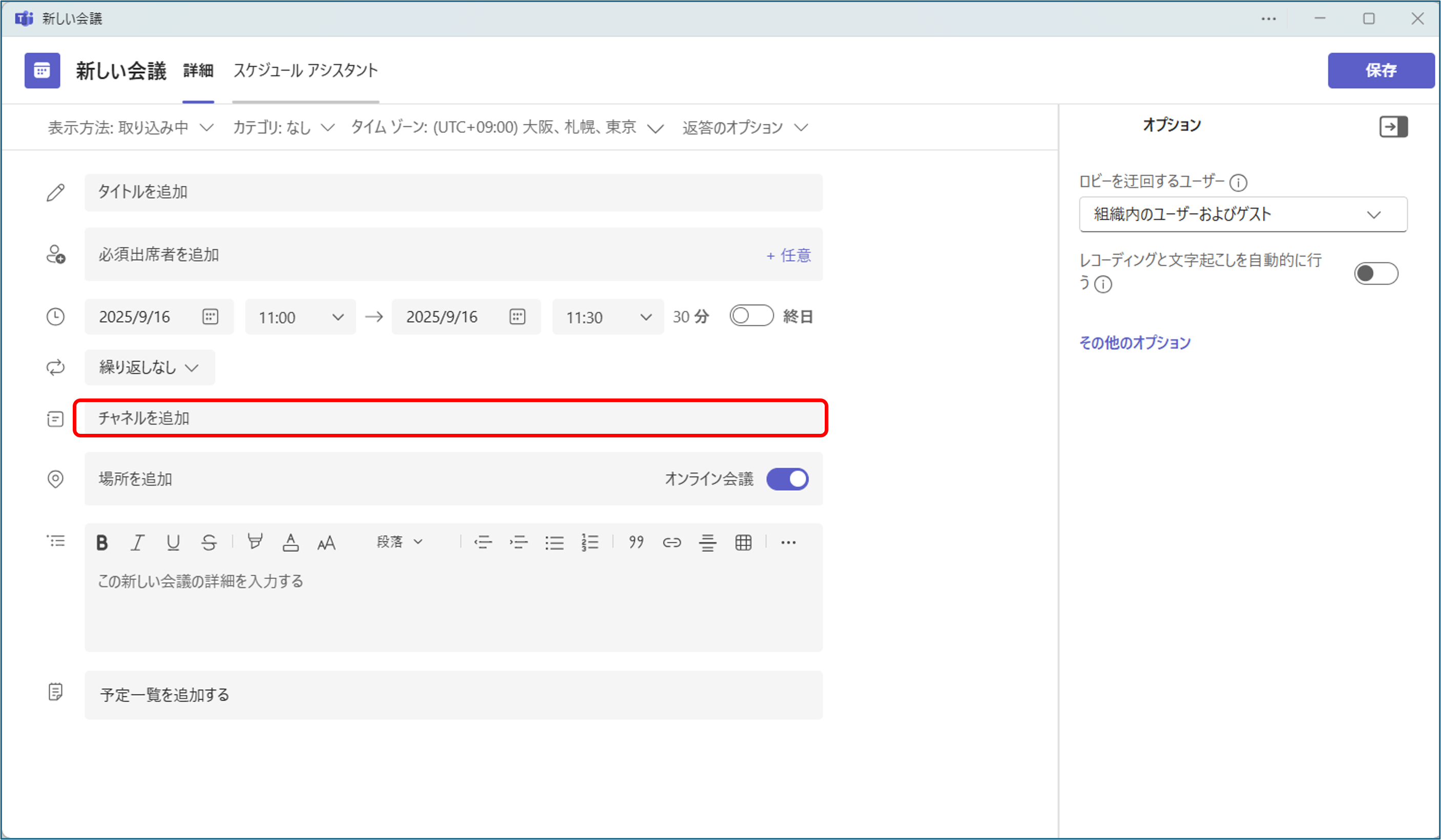Switch to the 詳細 details tab
This screenshot has height=840, width=1441.
click(x=198, y=70)
